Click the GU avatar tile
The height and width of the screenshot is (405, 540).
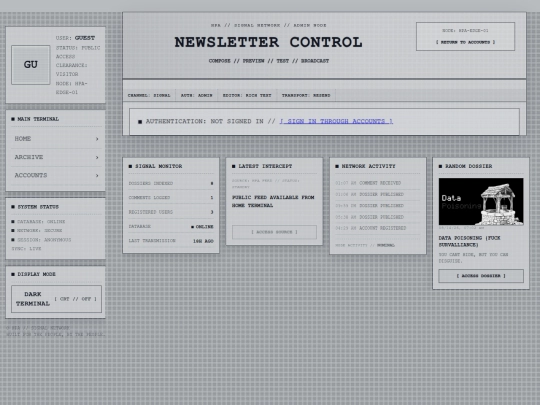pyautogui.click(x=31, y=65)
